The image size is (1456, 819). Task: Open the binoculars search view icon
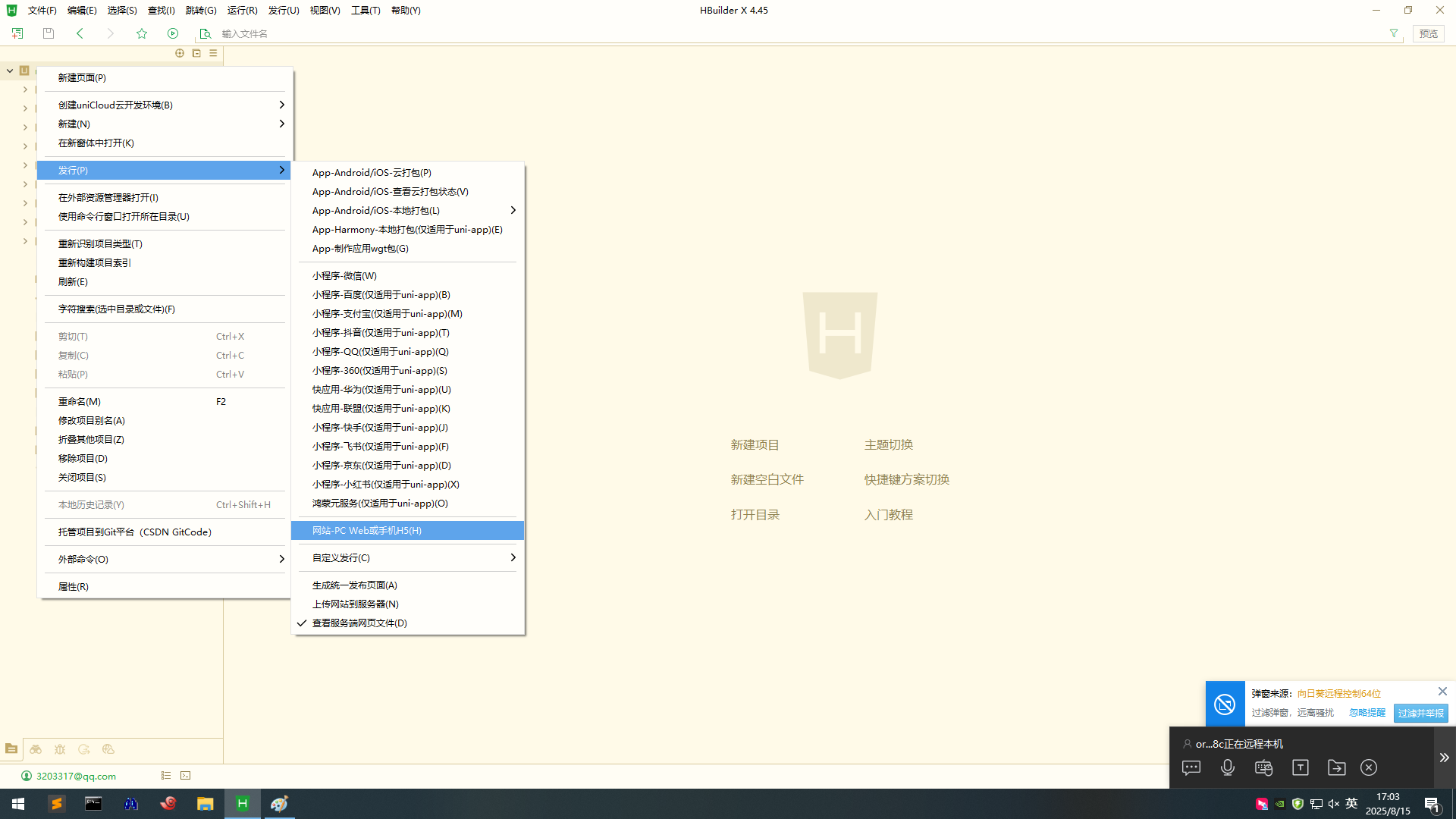coord(36,749)
